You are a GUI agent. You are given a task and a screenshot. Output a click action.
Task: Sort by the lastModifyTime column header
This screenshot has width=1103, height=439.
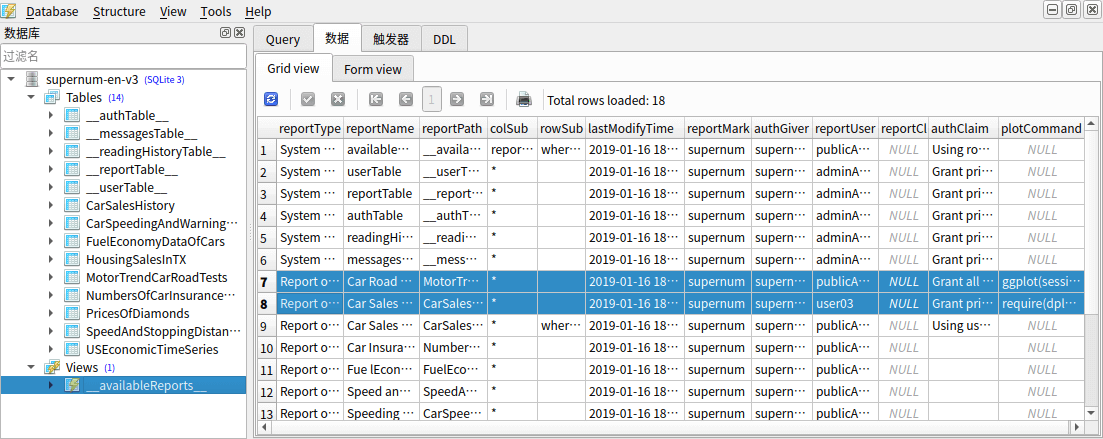coord(635,129)
